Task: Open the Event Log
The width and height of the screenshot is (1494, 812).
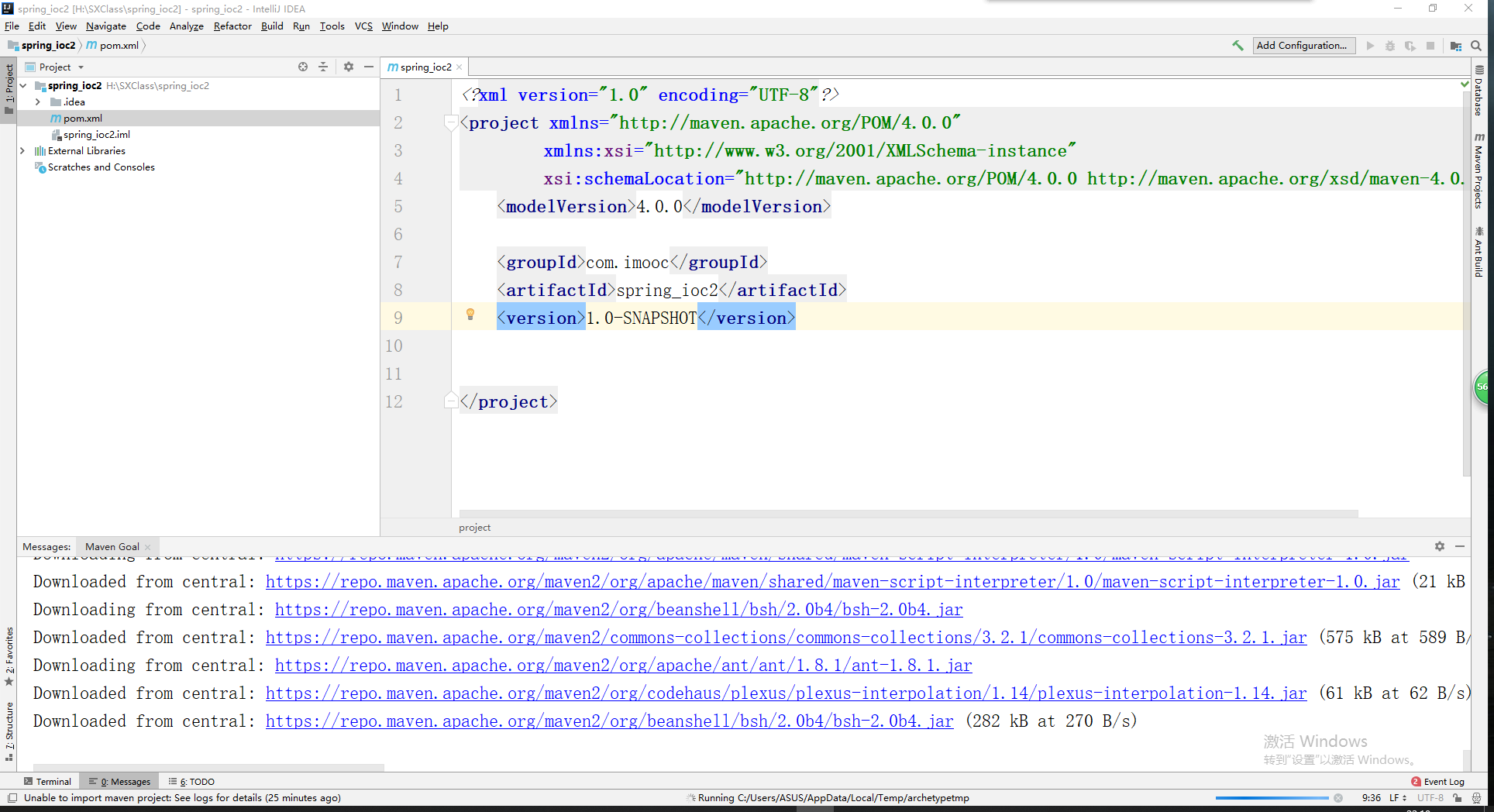Action: (1438, 782)
